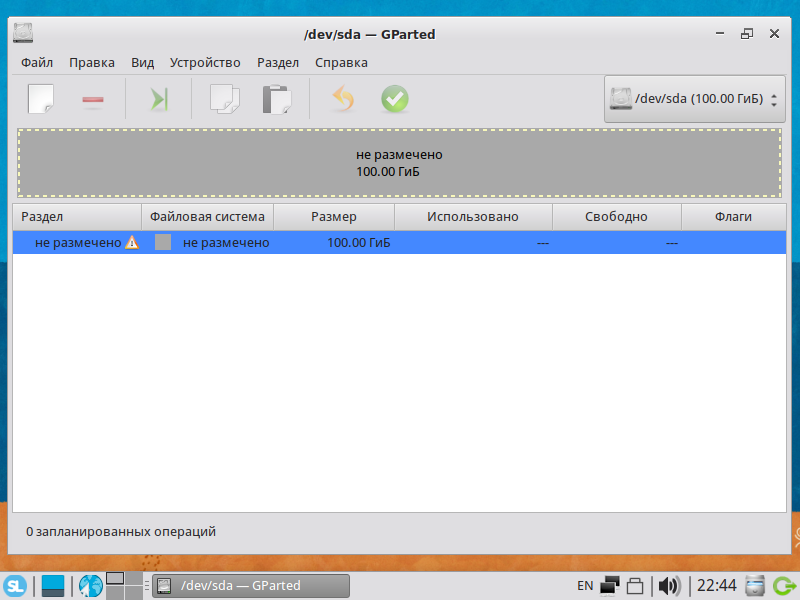Open the SL start menu on the taskbar

click(x=15, y=586)
